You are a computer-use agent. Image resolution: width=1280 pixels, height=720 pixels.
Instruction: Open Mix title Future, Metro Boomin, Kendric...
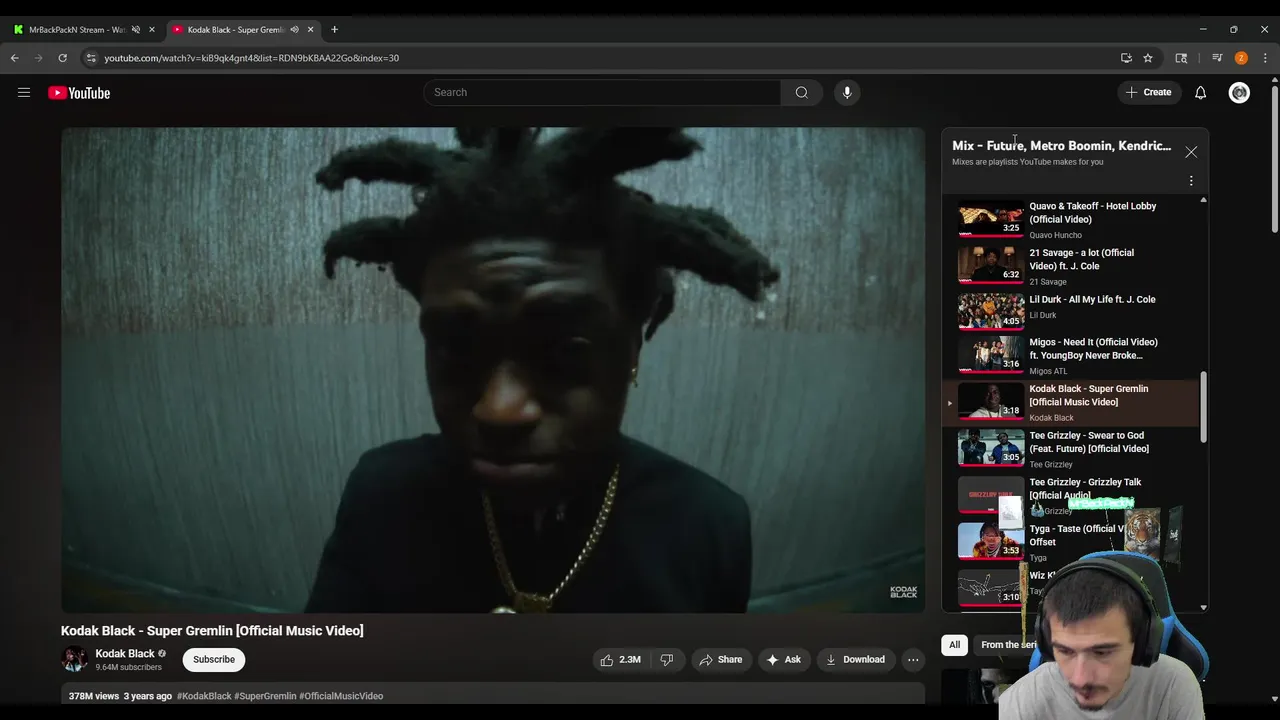[x=1061, y=146]
